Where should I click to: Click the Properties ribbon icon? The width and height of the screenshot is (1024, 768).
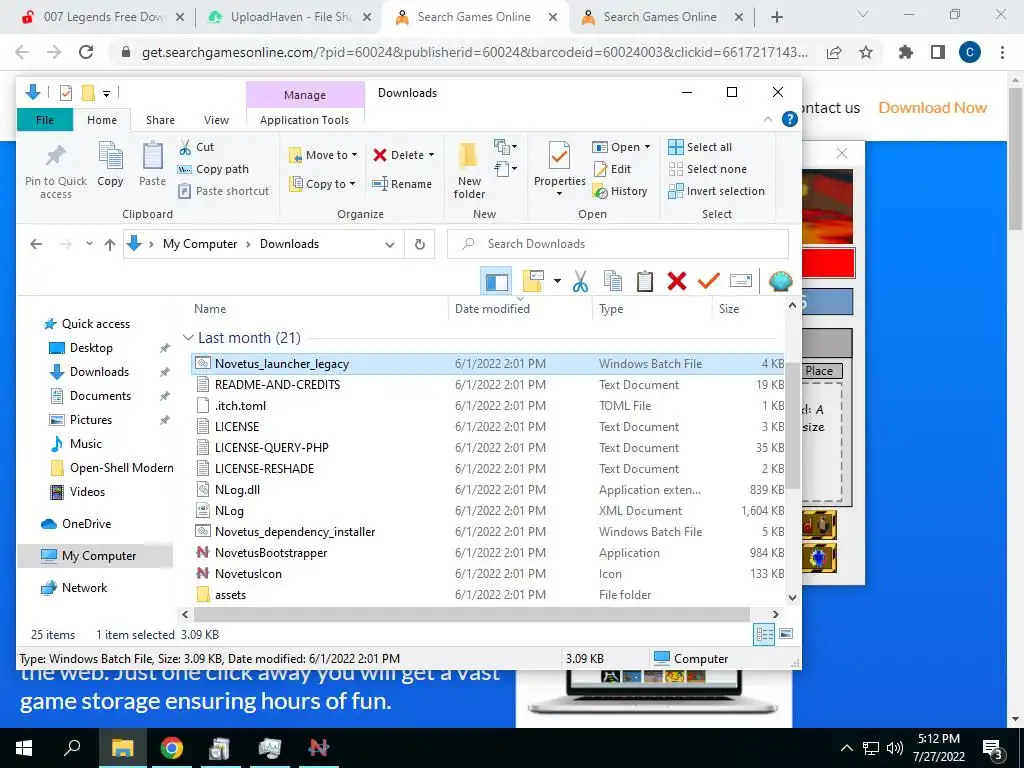click(559, 155)
